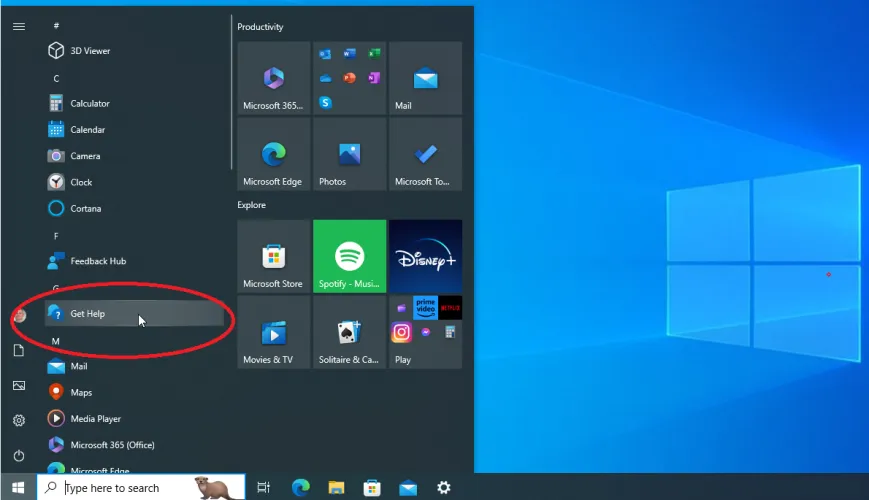Screen dimensions: 869x500
Task: Open File Explorer from the taskbar
Action: pyautogui.click(x=336, y=488)
